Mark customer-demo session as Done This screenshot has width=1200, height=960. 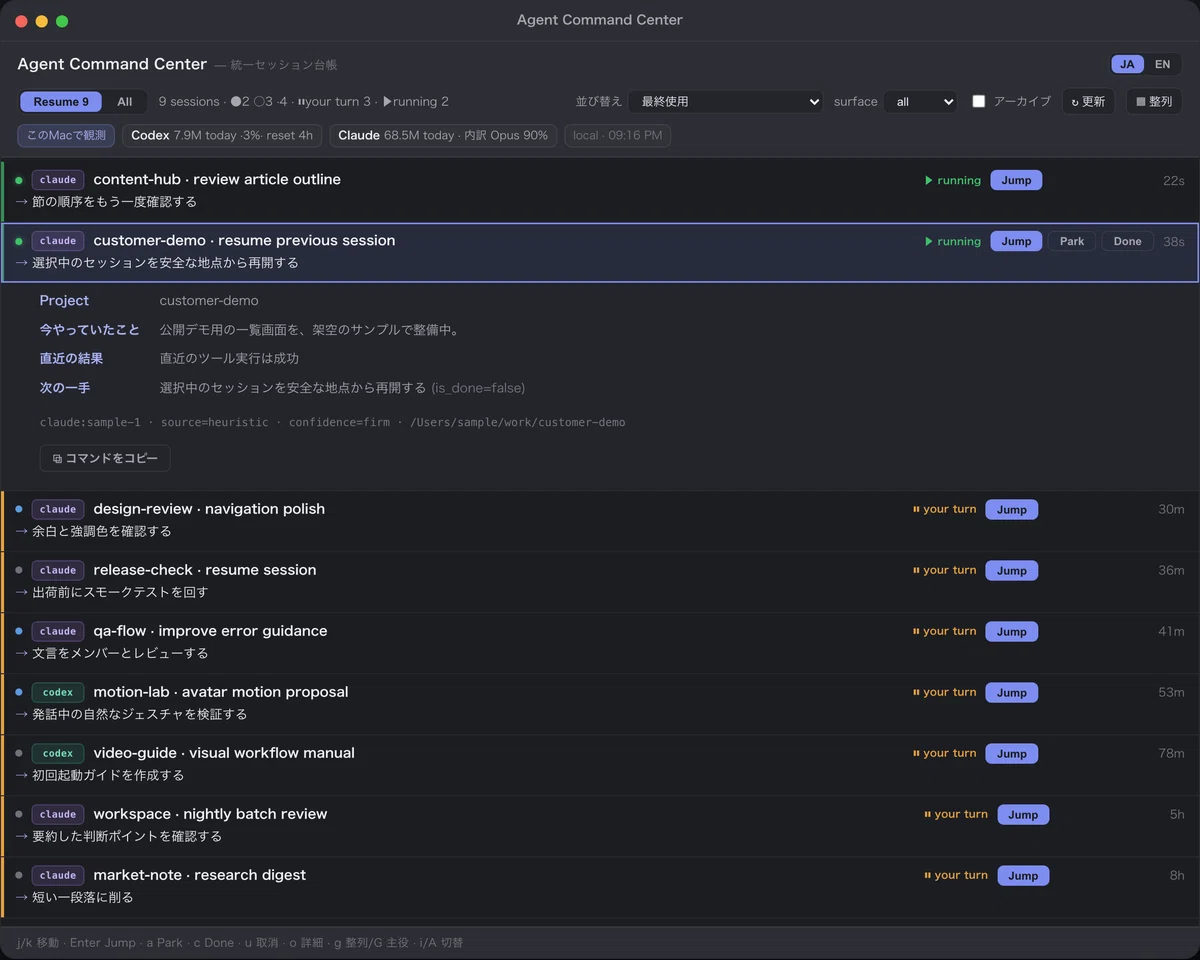pyautogui.click(x=1127, y=241)
